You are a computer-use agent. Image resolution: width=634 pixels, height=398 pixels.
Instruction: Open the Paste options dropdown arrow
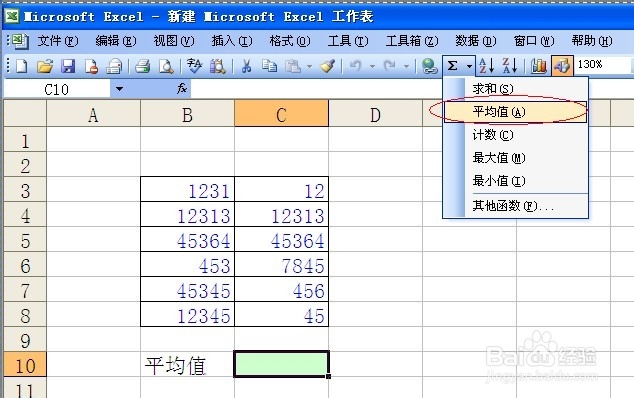309,66
